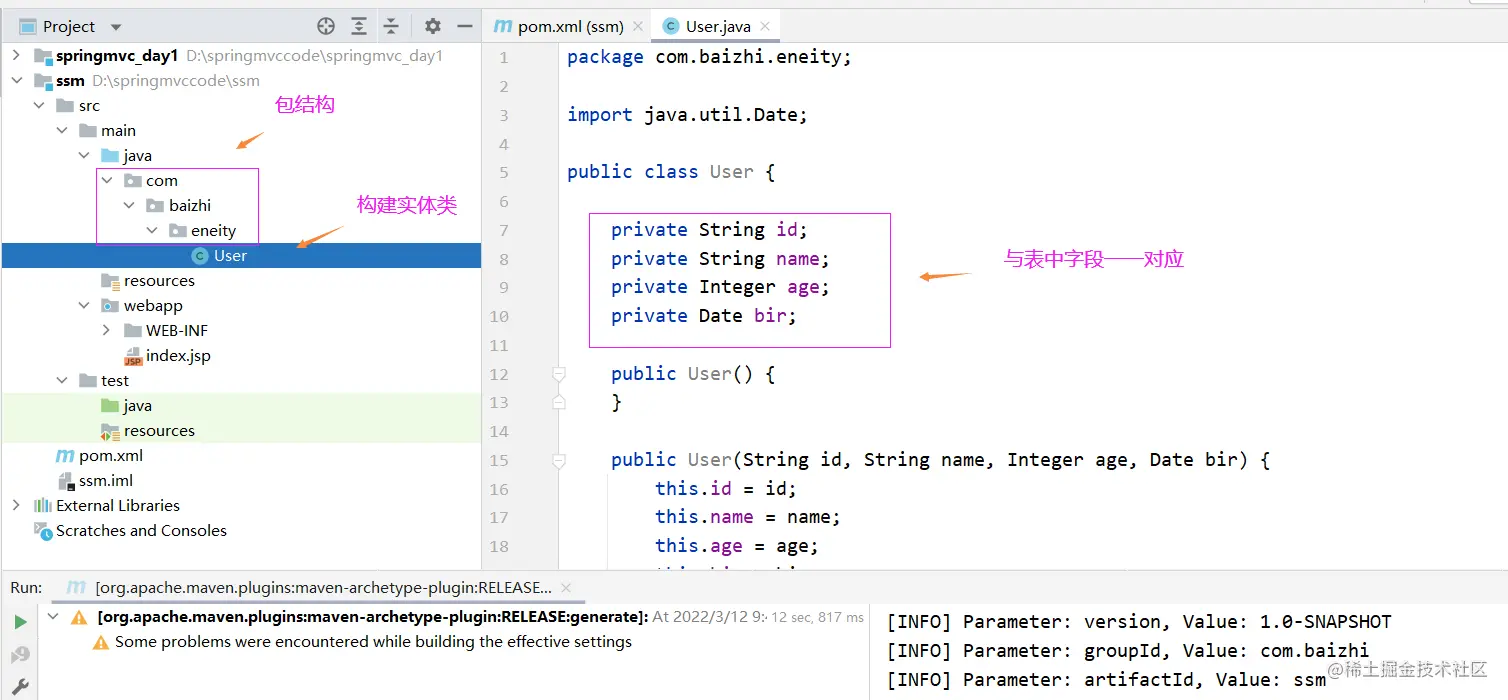Screen dimensions: 1508x700
Task: Collapse the ssm module node
Action: pyautogui.click(x=16, y=81)
